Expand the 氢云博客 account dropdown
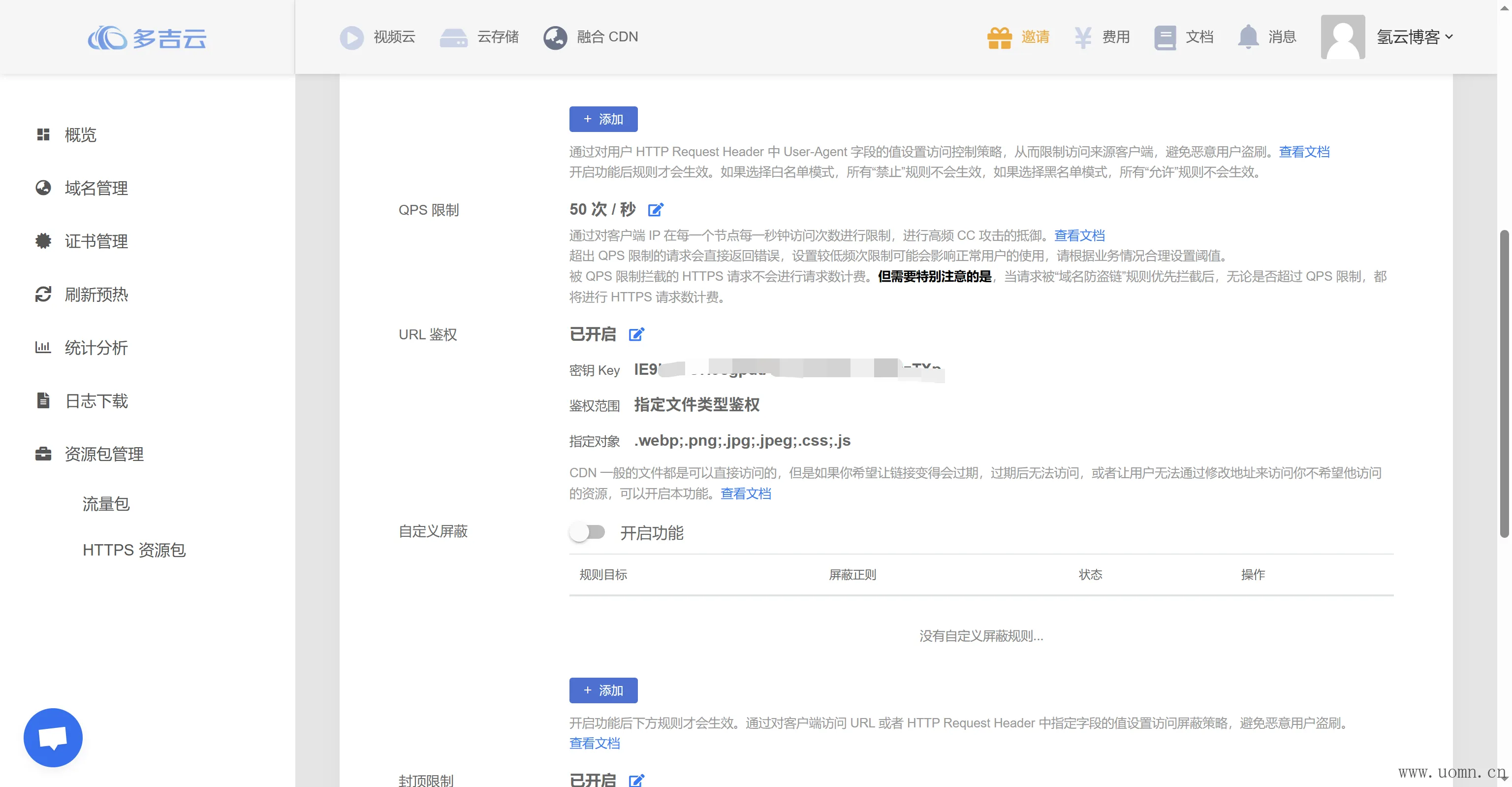Viewport: 1512px width, 787px height. point(1415,37)
